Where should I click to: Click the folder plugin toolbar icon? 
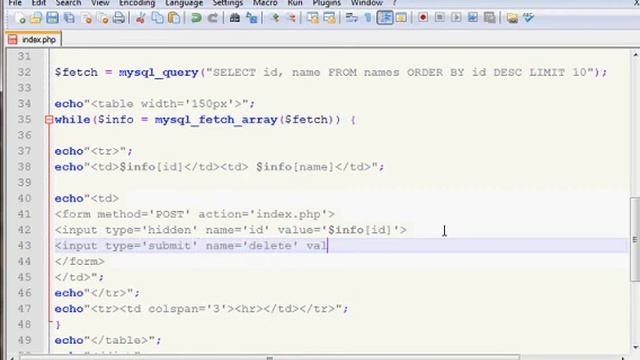pos(512,18)
